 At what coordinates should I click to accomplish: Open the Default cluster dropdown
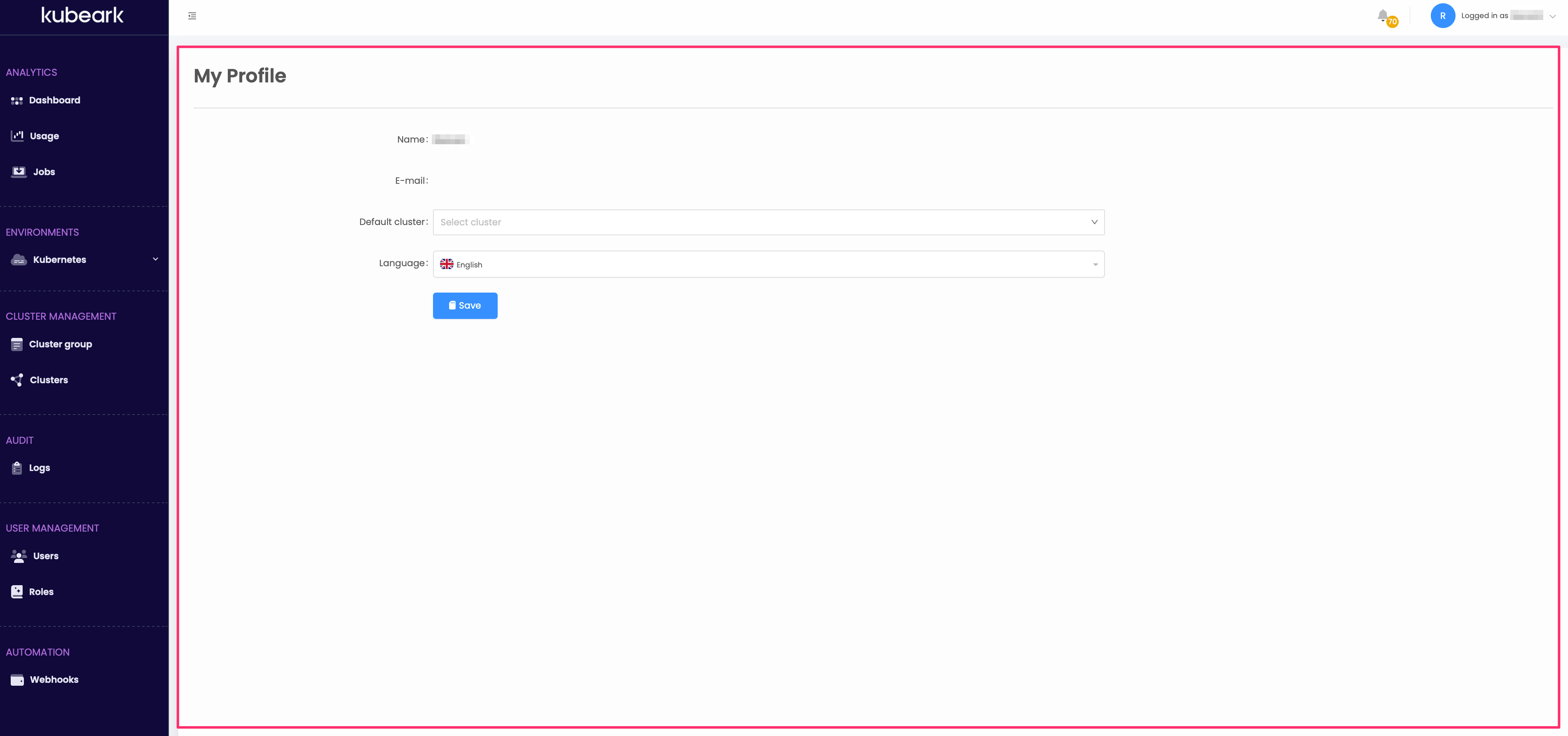[x=768, y=222]
